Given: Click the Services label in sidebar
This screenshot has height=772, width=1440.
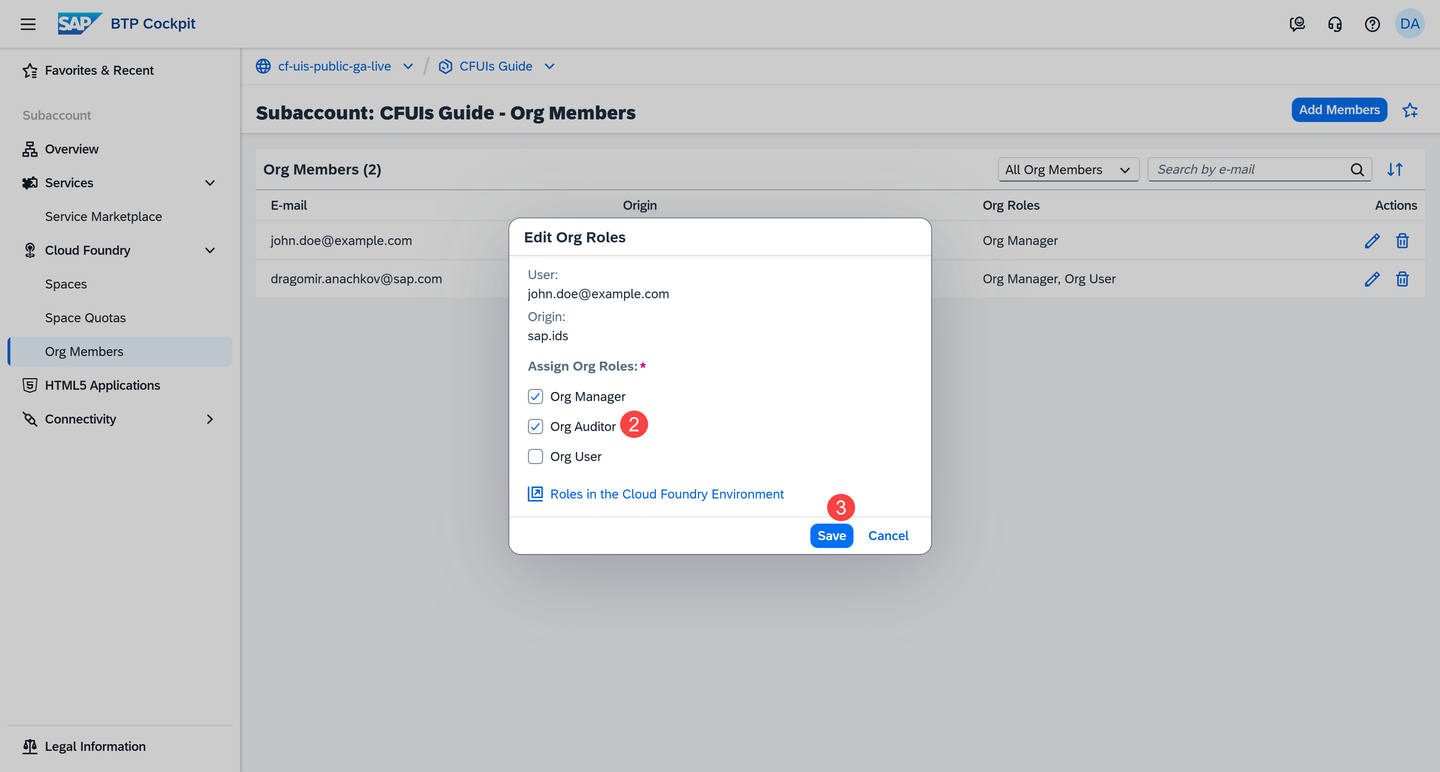Looking at the screenshot, I should [x=69, y=183].
